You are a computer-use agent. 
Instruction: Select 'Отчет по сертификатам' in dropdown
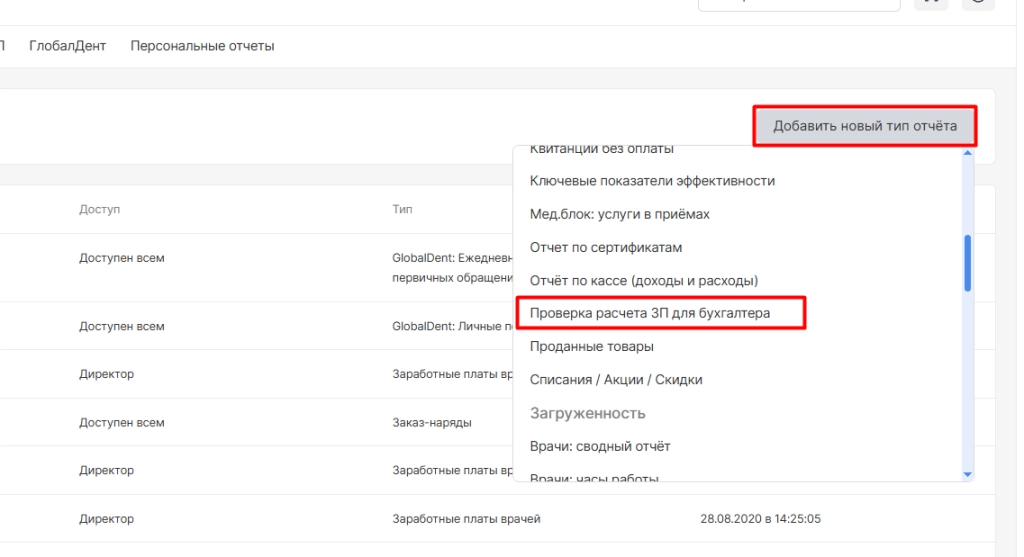[605, 247]
